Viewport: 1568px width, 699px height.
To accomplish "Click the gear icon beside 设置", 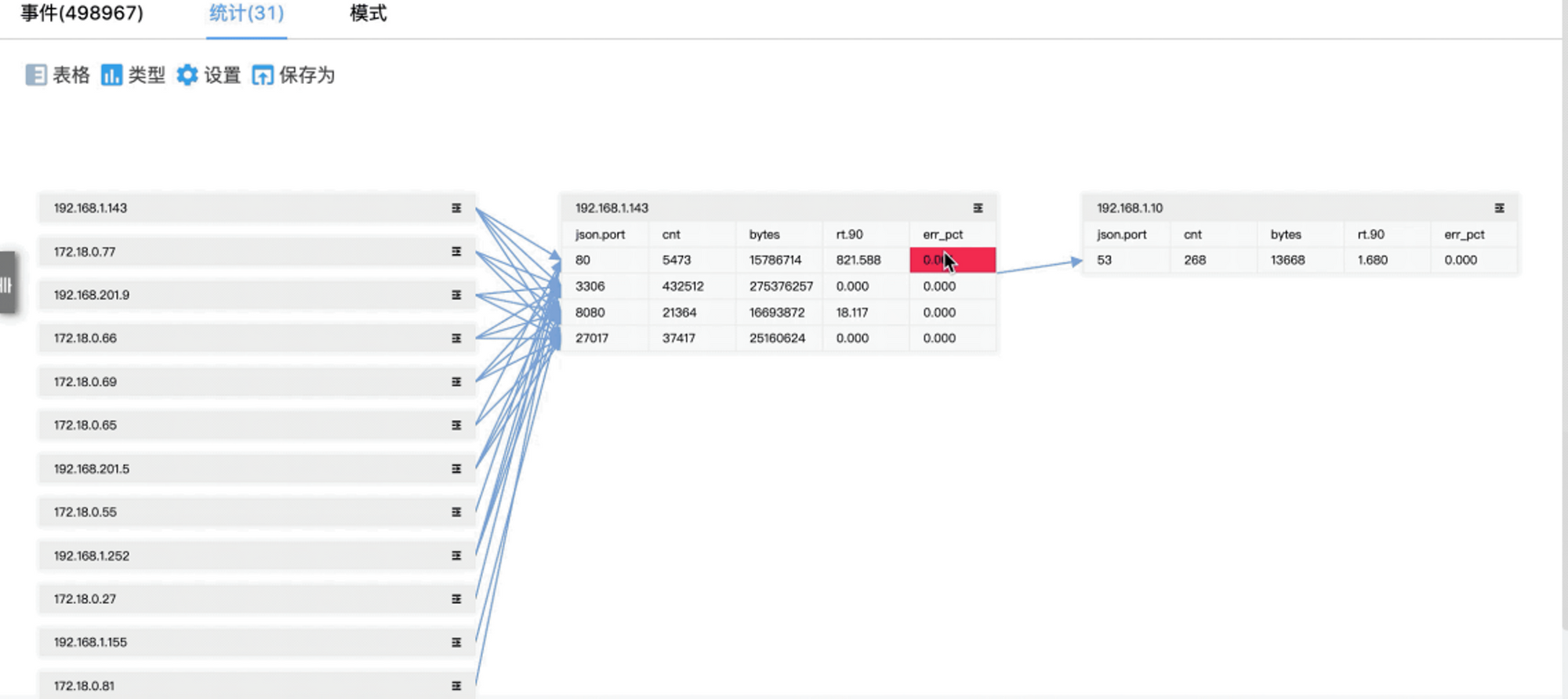I will pyautogui.click(x=187, y=75).
